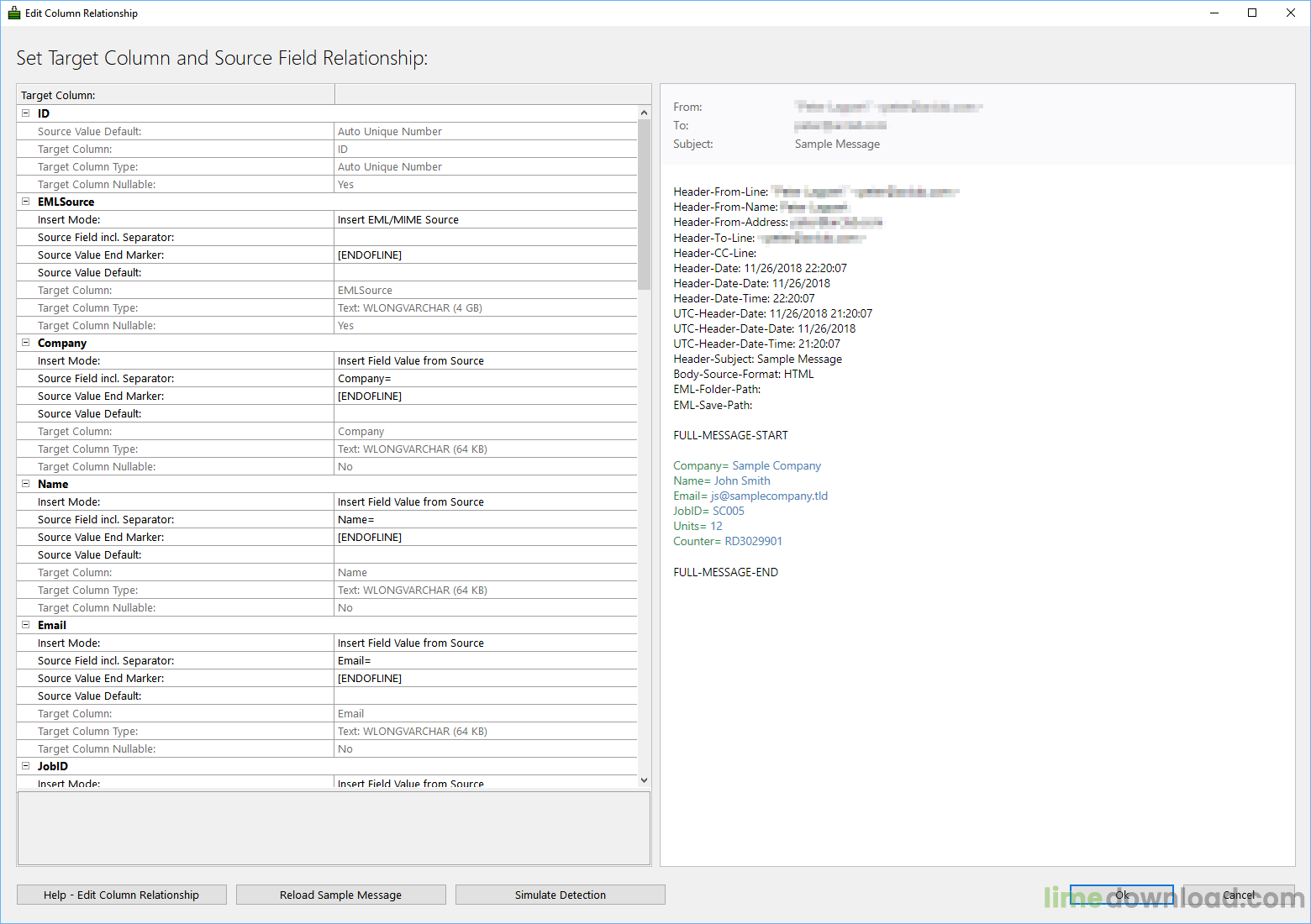This screenshot has width=1311, height=924.
Task: Click the Company Source Value Default field
Action: [485, 414]
